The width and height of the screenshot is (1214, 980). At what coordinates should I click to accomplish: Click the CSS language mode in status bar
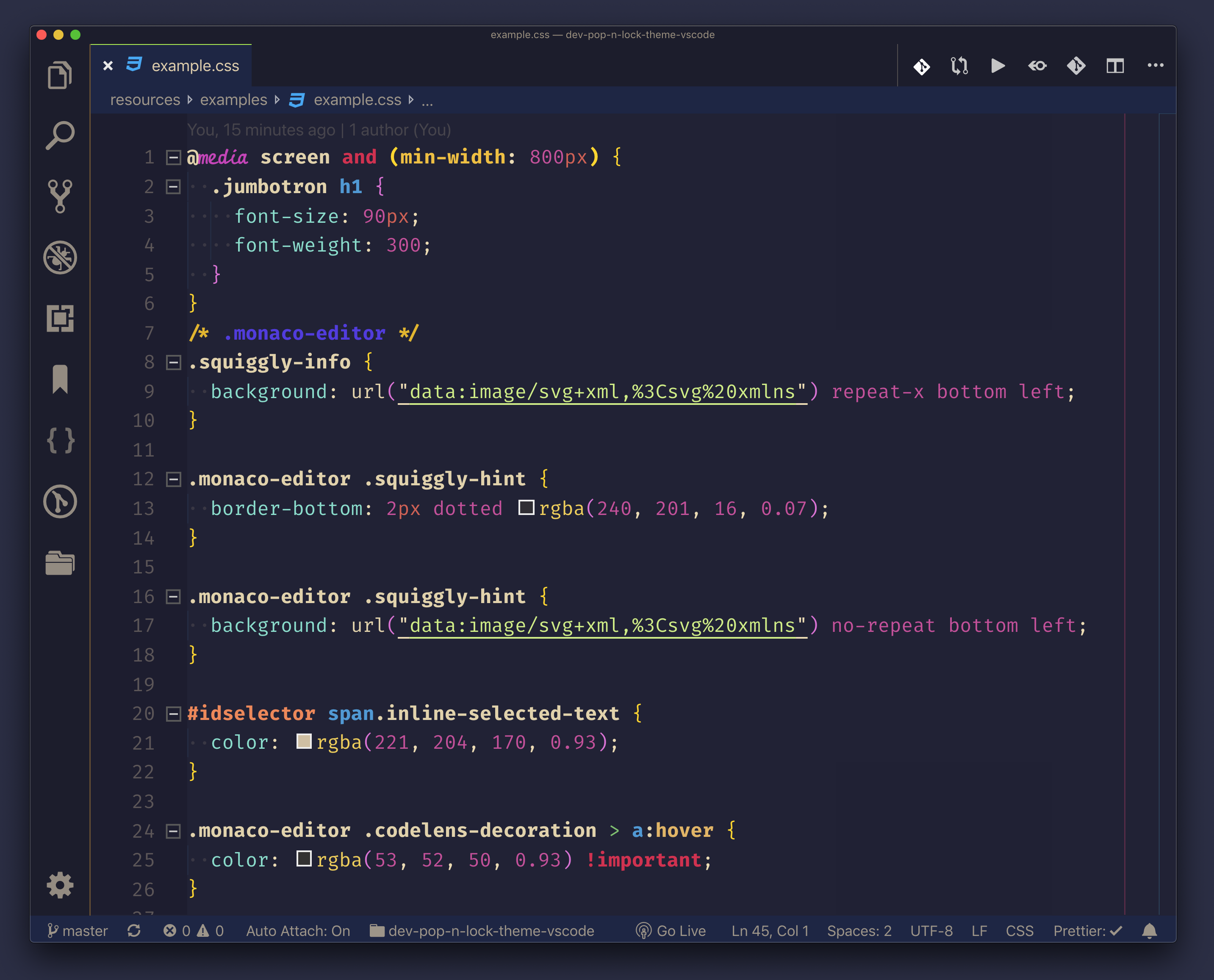point(1019,931)
